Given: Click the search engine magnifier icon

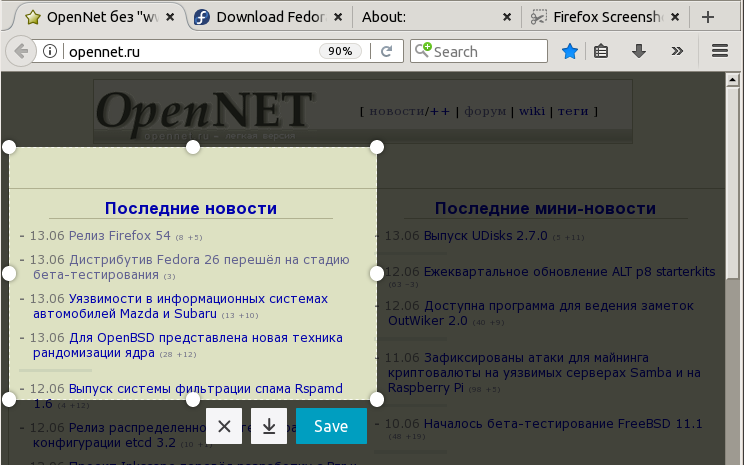Looking at the screenshot, I should [423, 50].
